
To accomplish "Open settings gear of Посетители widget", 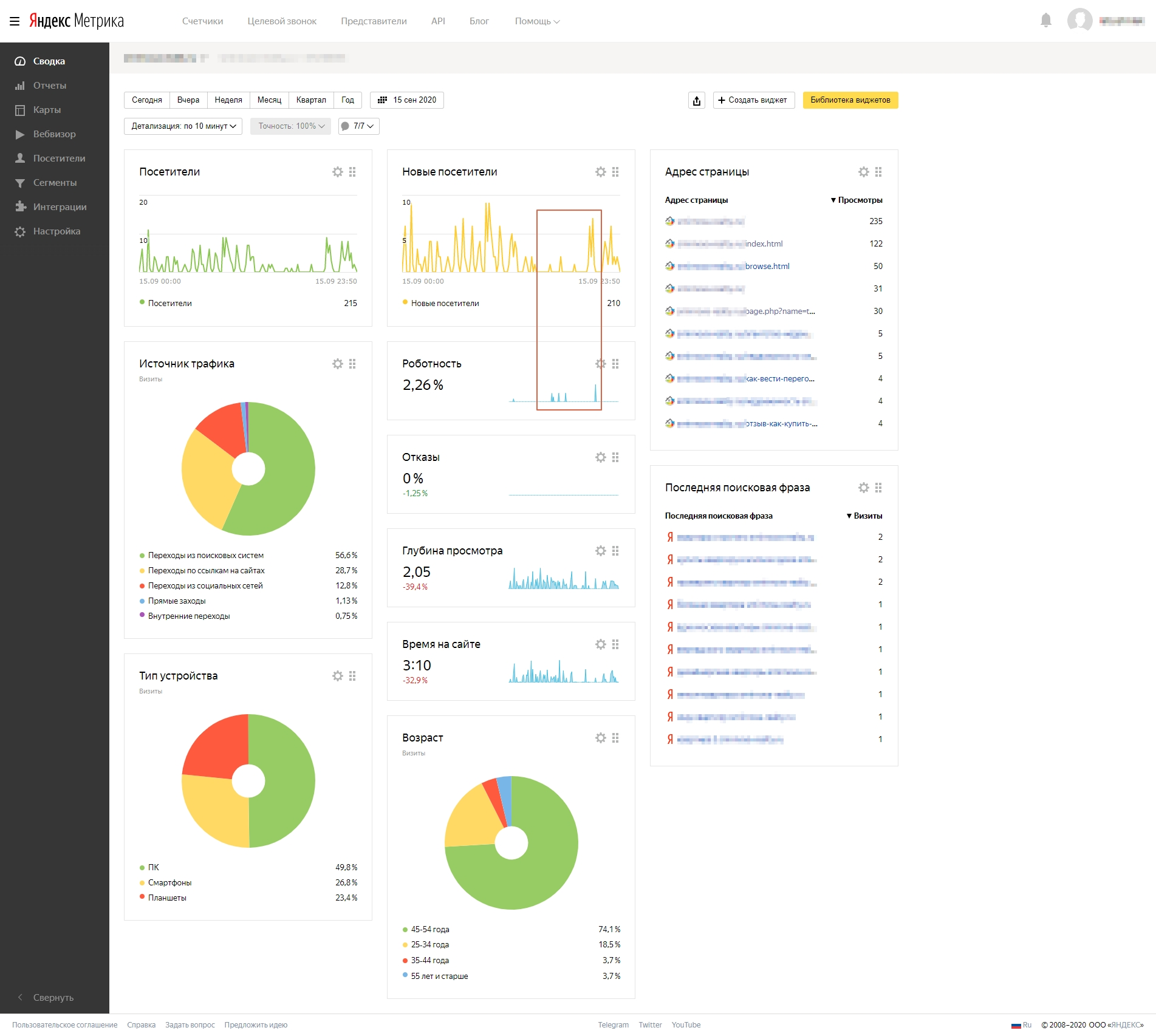I will (x=337, y=172).
